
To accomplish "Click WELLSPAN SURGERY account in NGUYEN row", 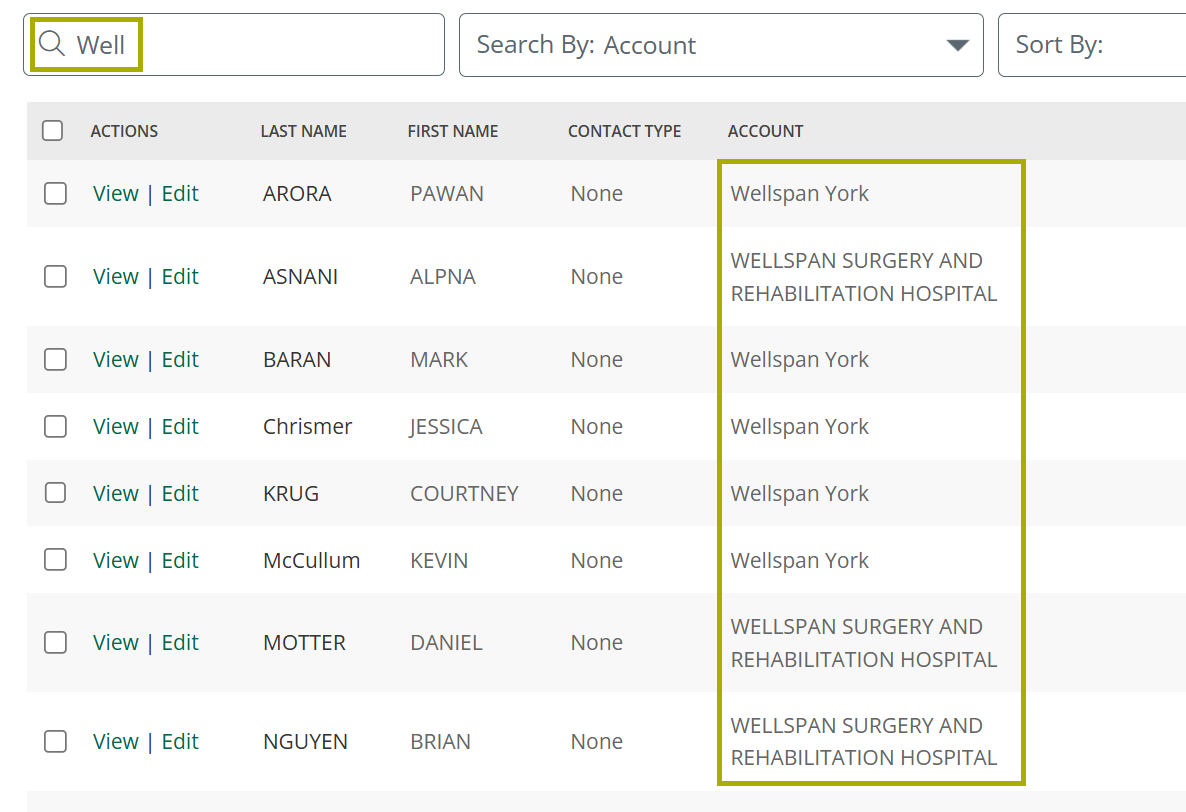I will (x=864, y=742).
